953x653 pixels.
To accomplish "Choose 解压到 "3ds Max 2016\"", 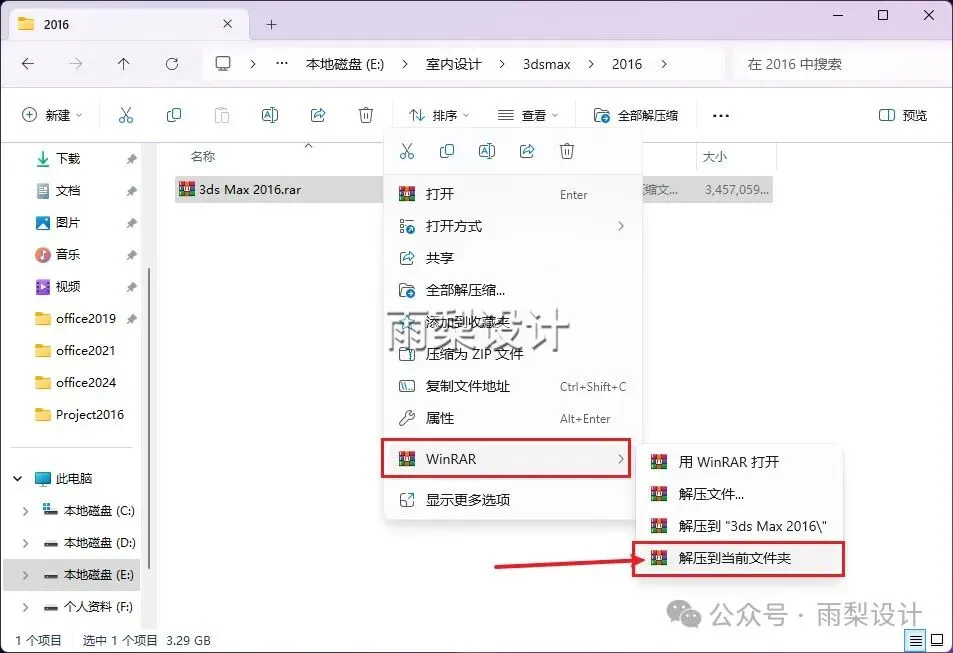I will coord(738,526).
